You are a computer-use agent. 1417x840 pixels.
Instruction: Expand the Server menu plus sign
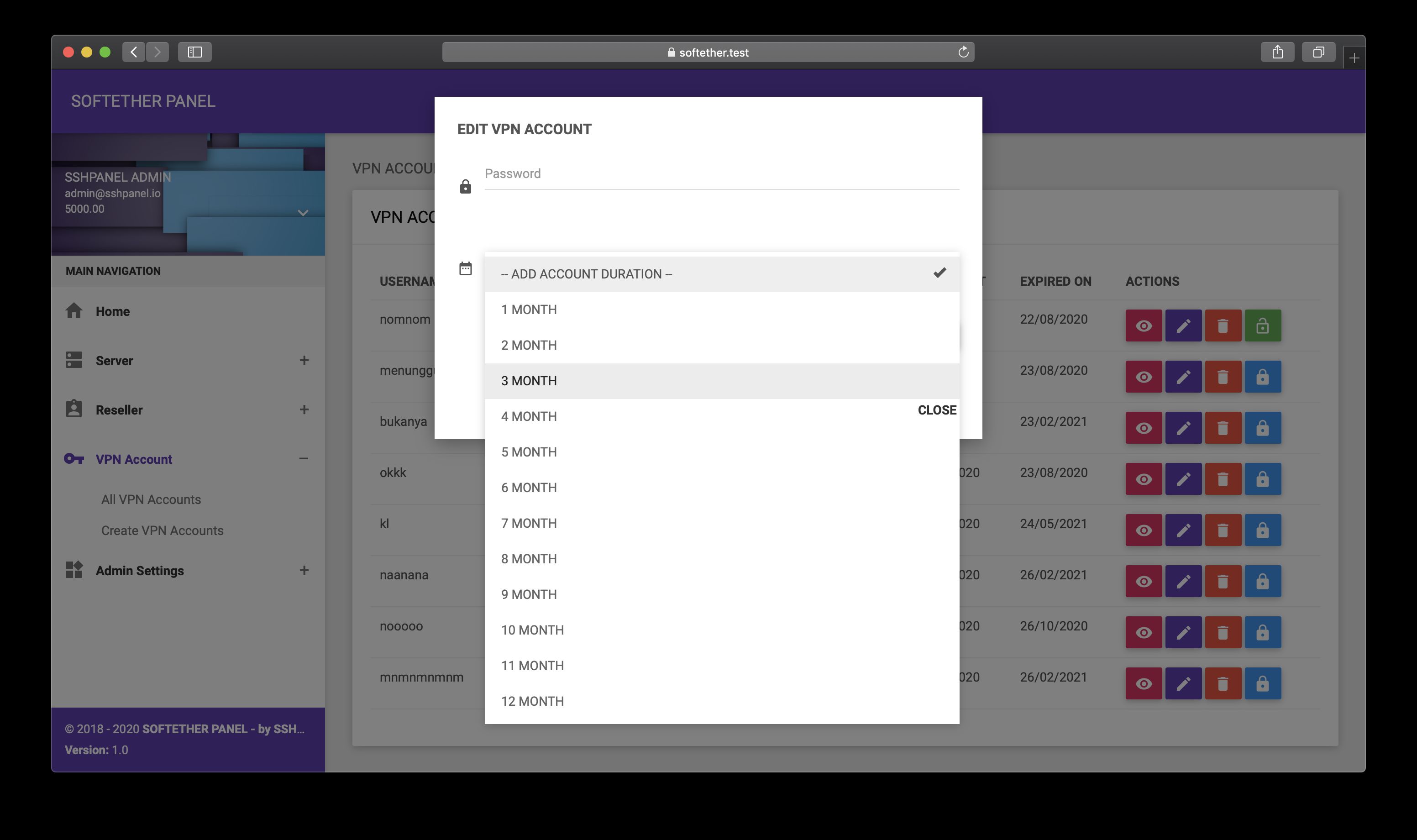tap(304, 361)
